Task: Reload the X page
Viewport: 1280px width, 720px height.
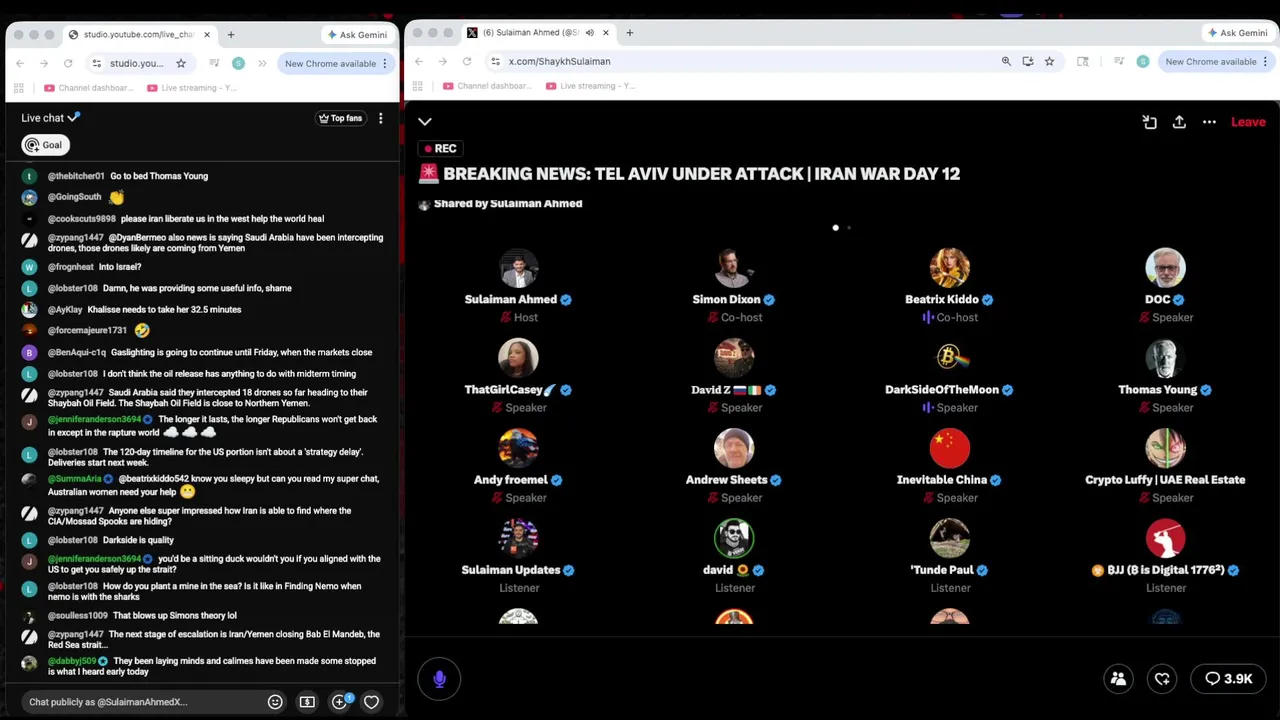Action: point(466,61)
